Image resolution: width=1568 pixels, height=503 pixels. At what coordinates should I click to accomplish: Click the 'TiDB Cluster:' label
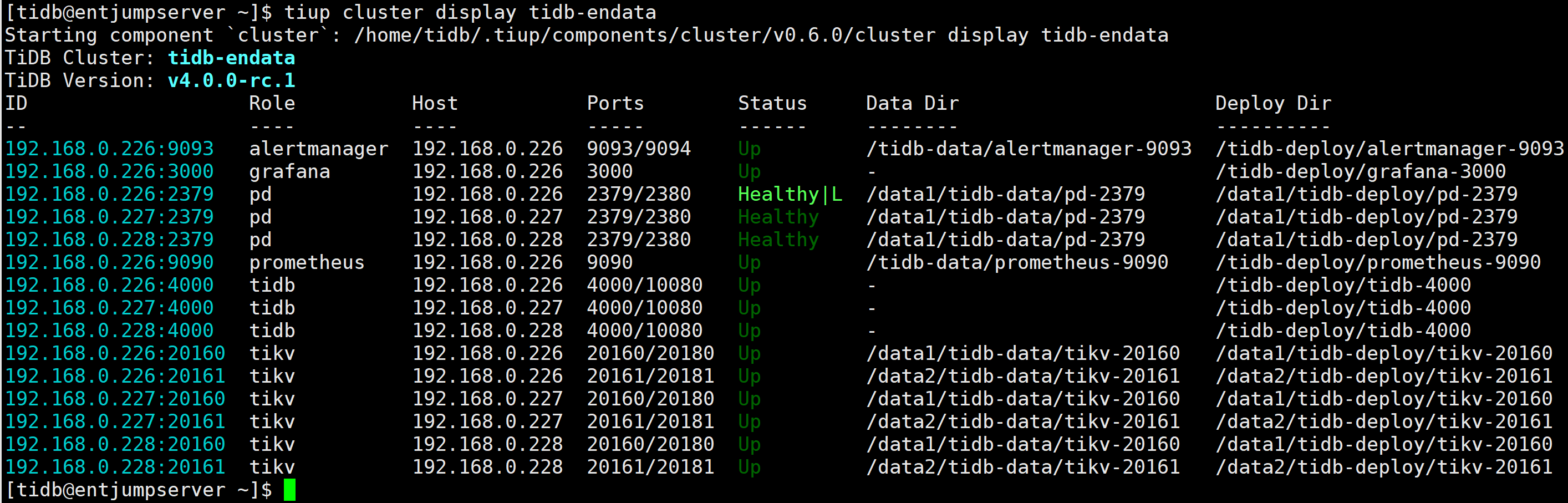click(x=80, y=58)
